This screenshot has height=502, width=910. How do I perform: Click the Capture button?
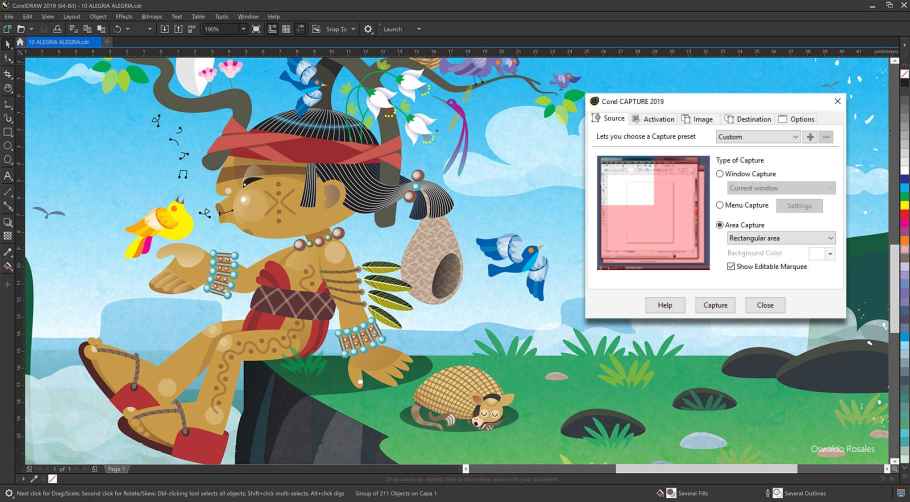715,305
